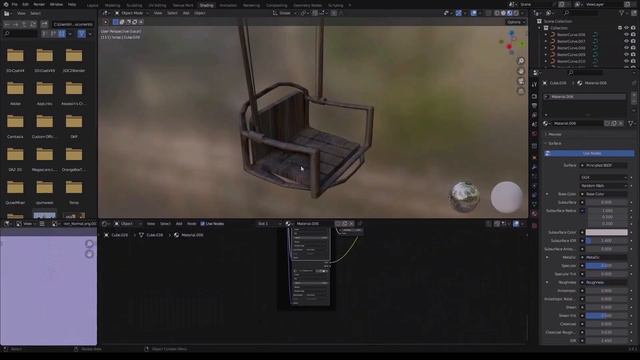640x360 pixels.
Task: Click the viewport zoom gizmo icon
Action: (x=521, y=61)
